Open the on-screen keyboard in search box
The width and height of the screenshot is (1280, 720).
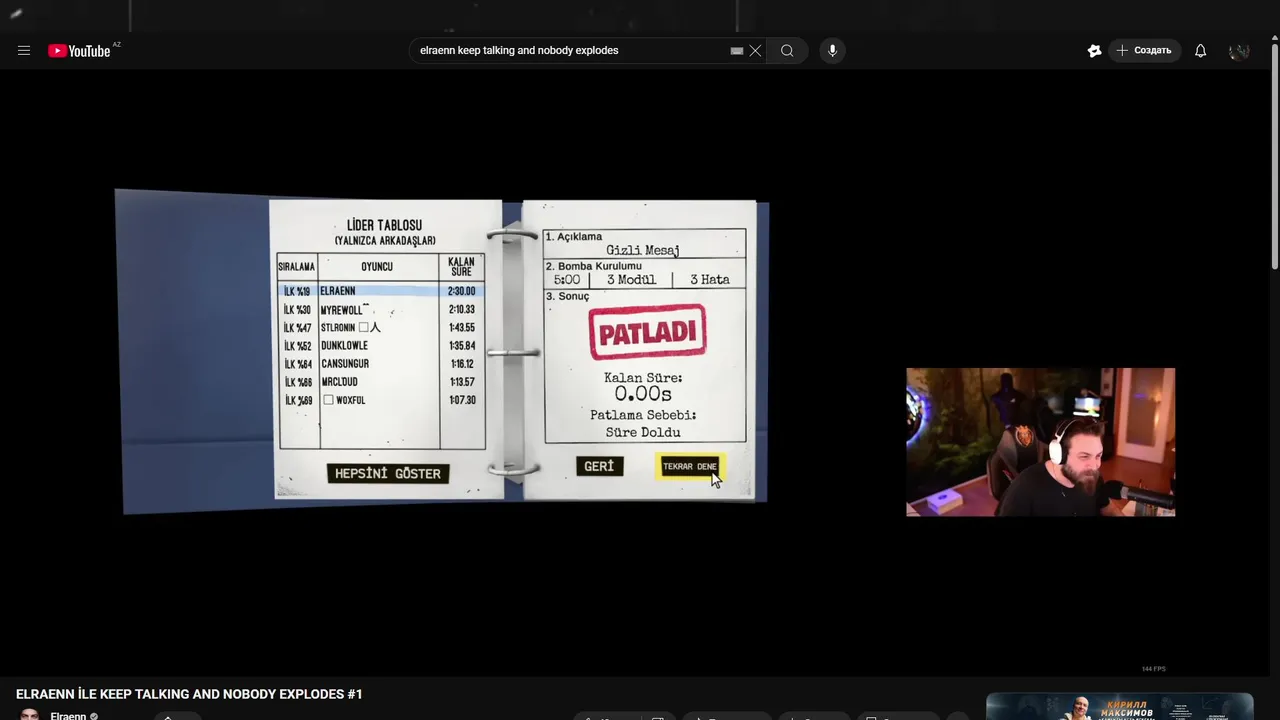(737, 51)
